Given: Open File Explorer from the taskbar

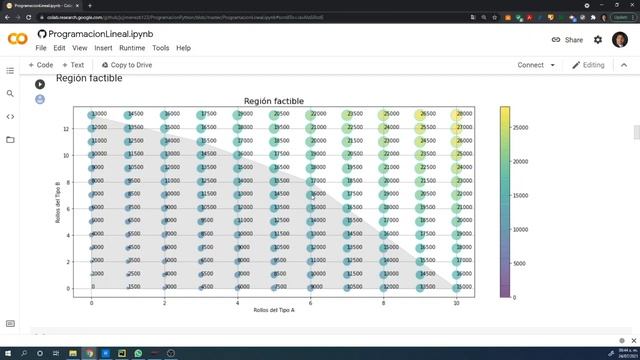Looking at the screenshot, I should click(73, 353).
